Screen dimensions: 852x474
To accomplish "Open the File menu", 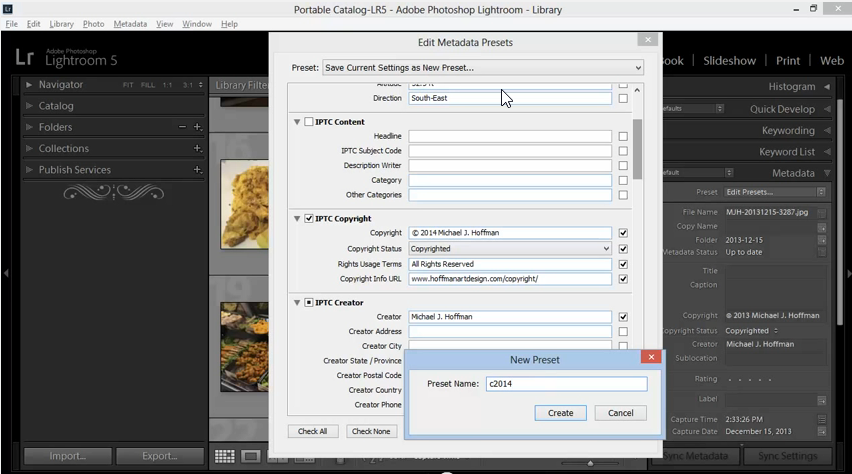I will click(x=11, y=24).
